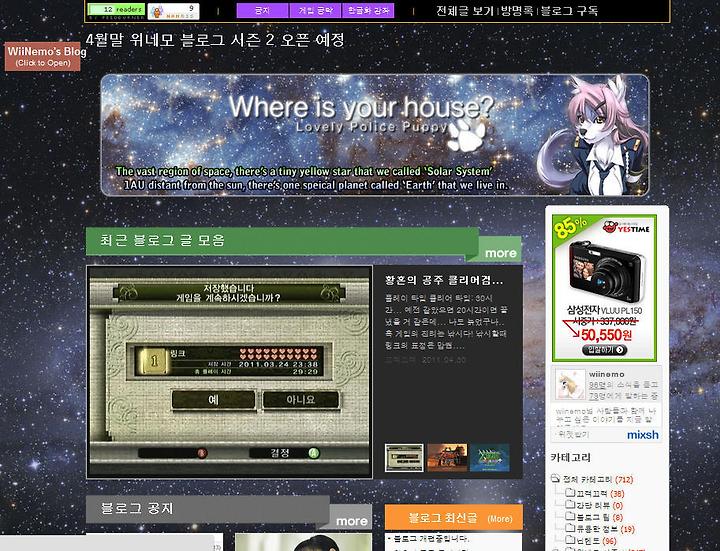720x551 pixels.
Task: Select the third thumbnail with the blue Zelda logo
Action: [489, 457]
